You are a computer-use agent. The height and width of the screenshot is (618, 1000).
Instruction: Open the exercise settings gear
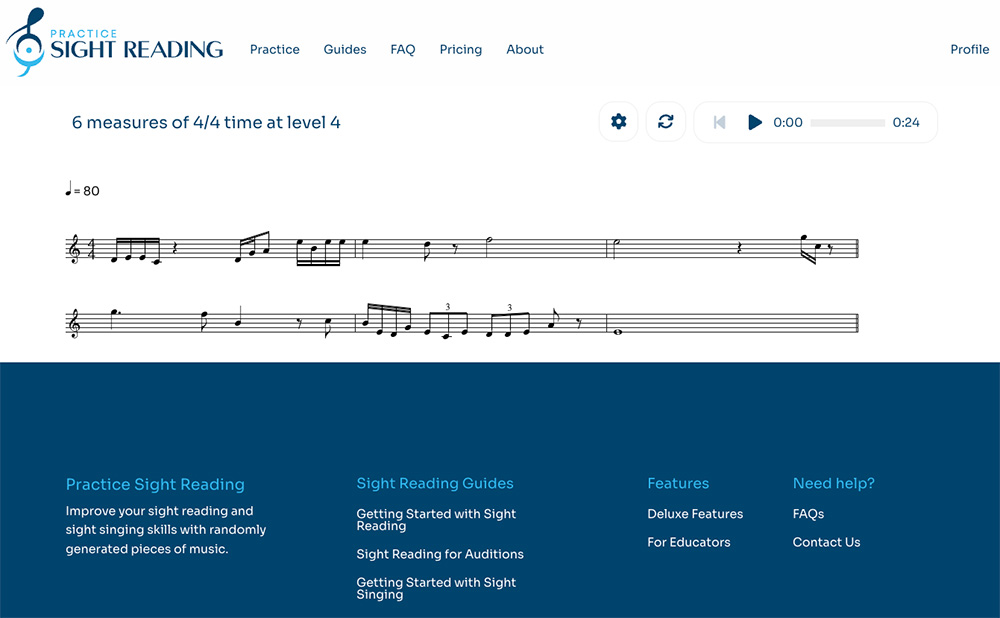point(618,121)
